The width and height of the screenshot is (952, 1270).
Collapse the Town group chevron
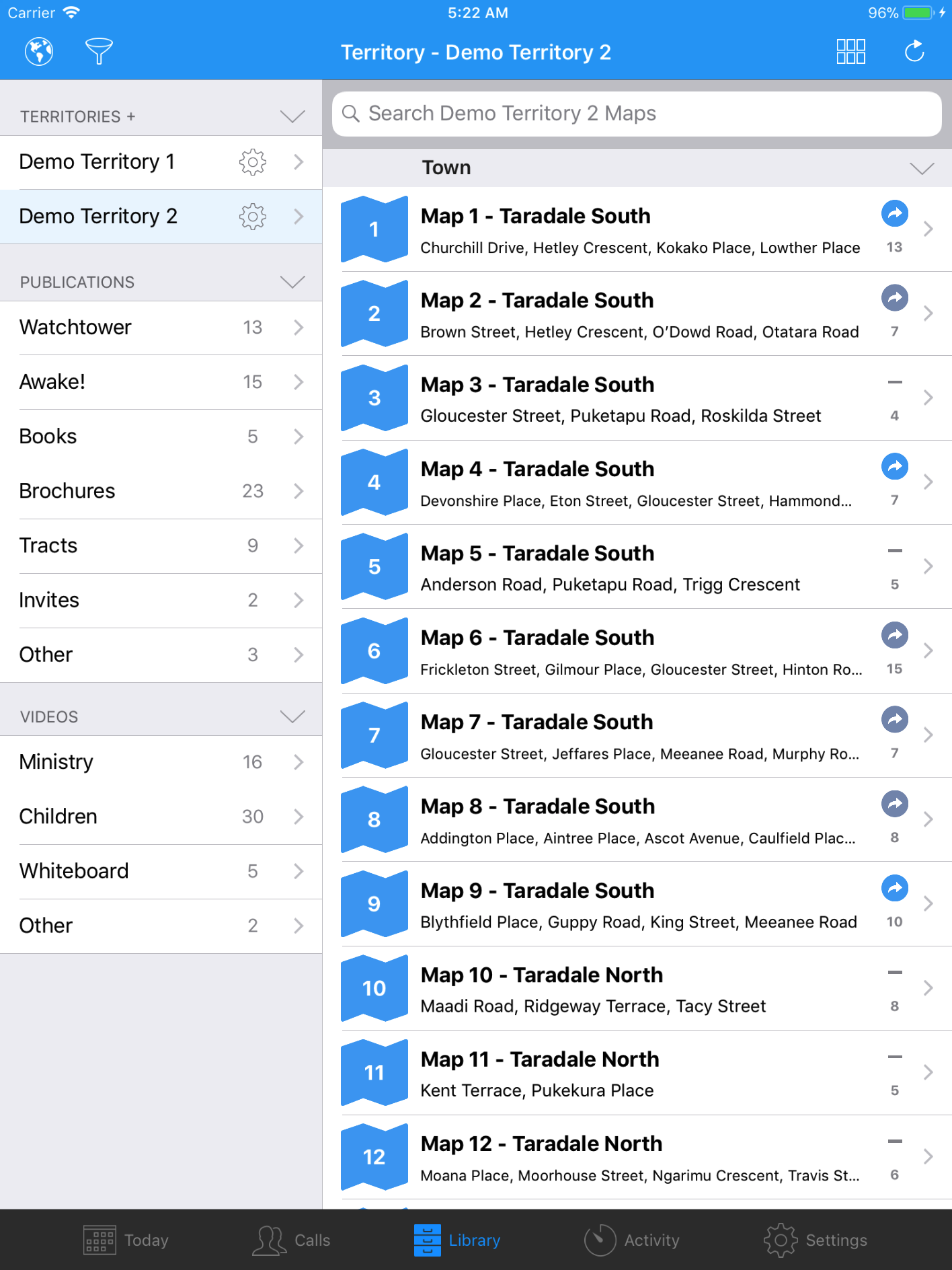(x=922, y=168)
